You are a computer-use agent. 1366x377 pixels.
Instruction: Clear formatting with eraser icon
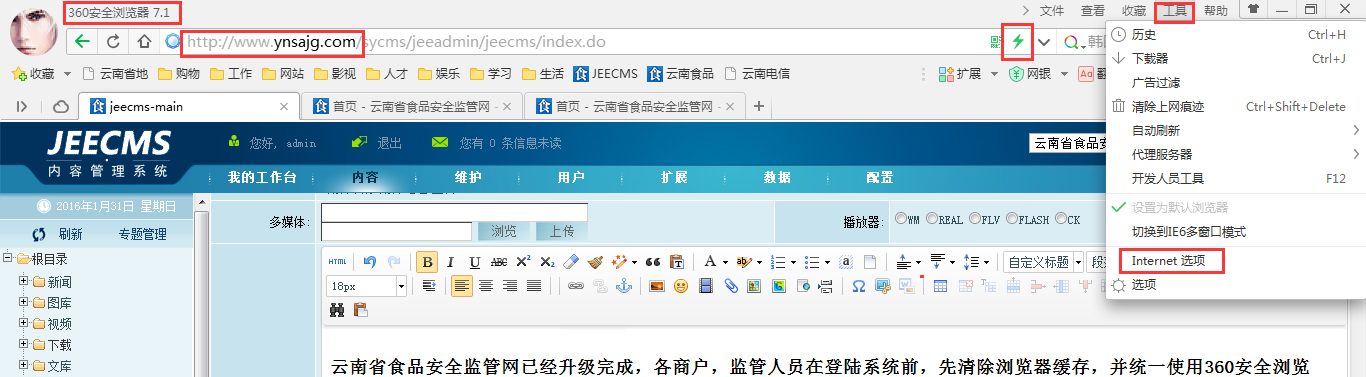pos(571,262)
